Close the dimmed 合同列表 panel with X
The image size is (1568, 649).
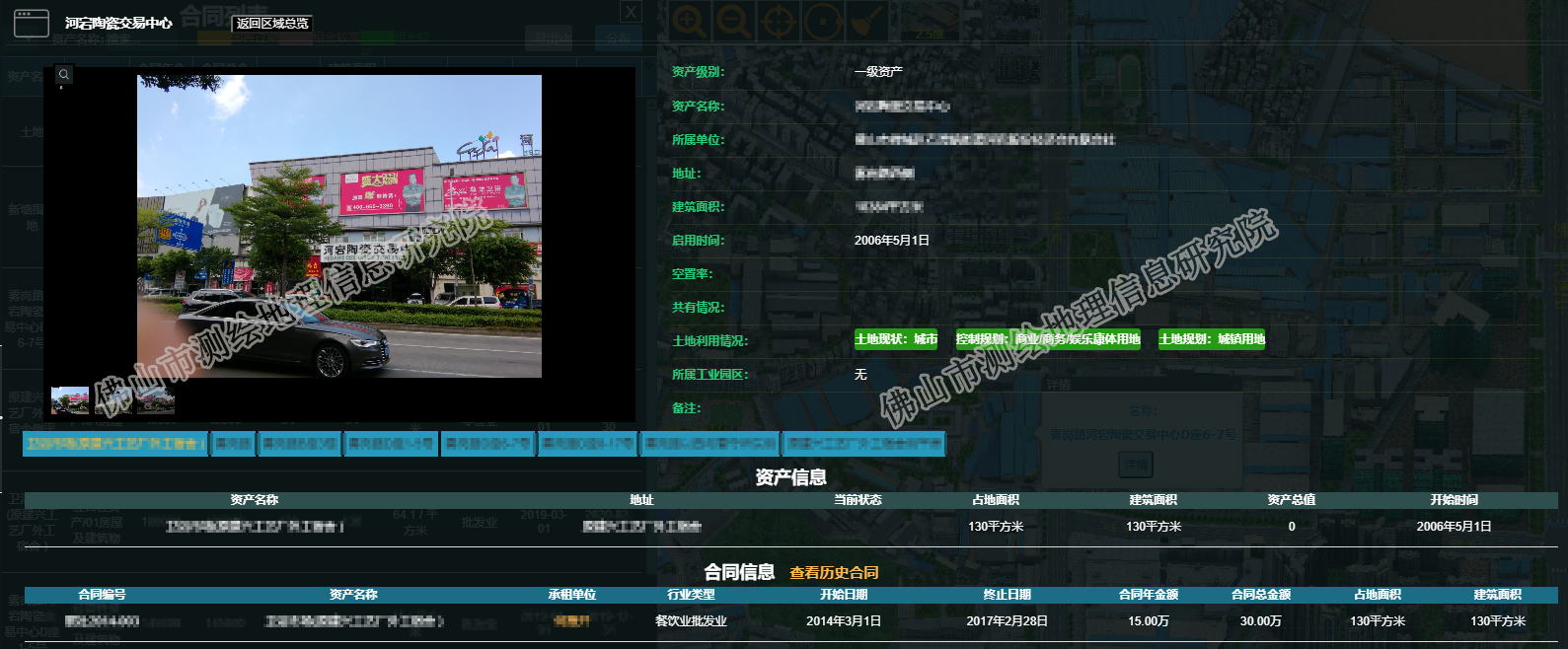(631, 12)
